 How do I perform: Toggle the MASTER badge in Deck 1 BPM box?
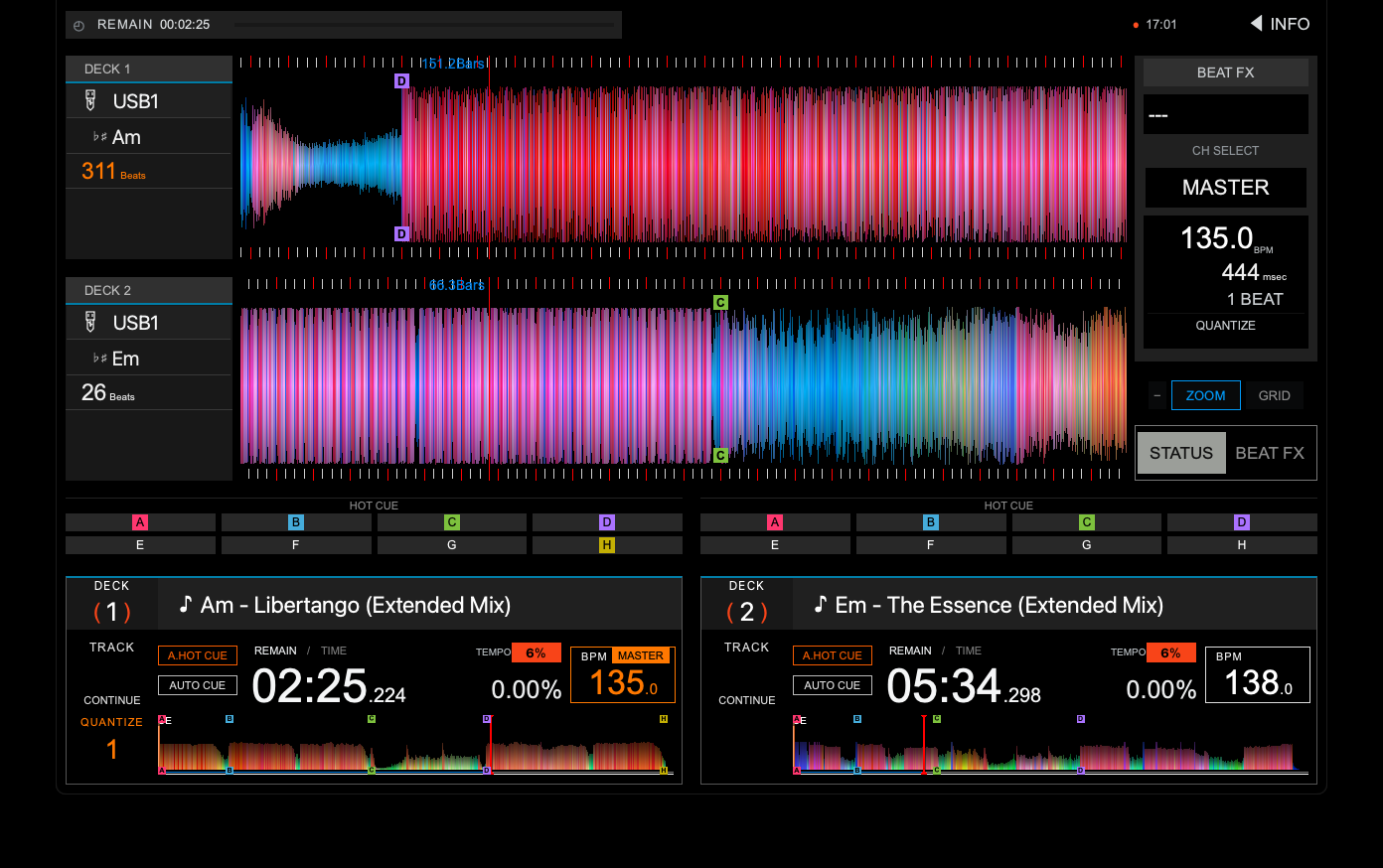(641, 655)
